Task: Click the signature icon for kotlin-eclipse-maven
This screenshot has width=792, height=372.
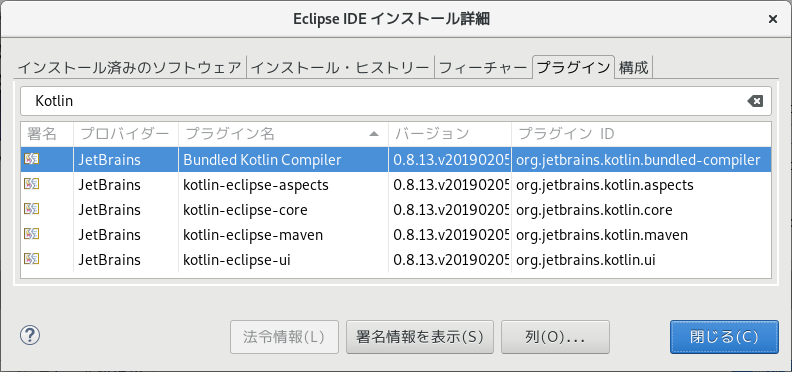Action: coord(32,234)
